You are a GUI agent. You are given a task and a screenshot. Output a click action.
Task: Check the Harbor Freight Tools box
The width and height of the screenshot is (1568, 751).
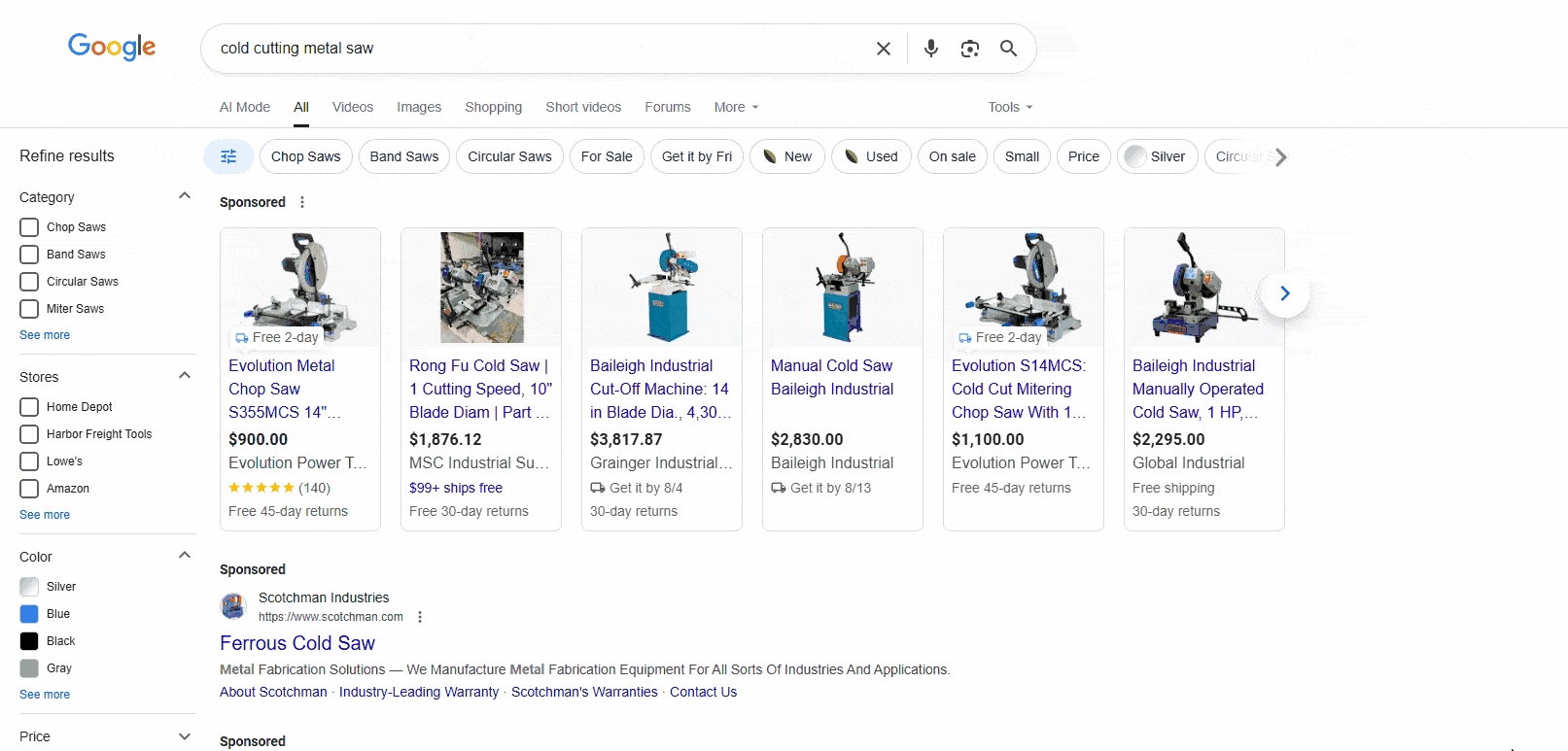coord(29,434)
